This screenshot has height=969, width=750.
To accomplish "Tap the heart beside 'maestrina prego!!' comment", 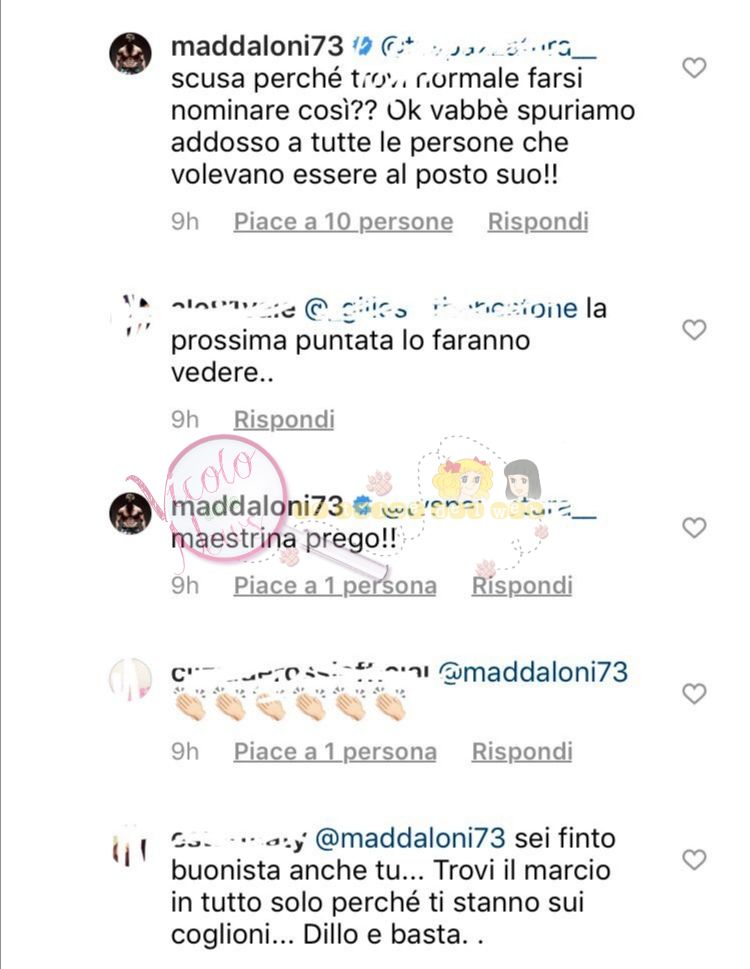I will (694, 527).
